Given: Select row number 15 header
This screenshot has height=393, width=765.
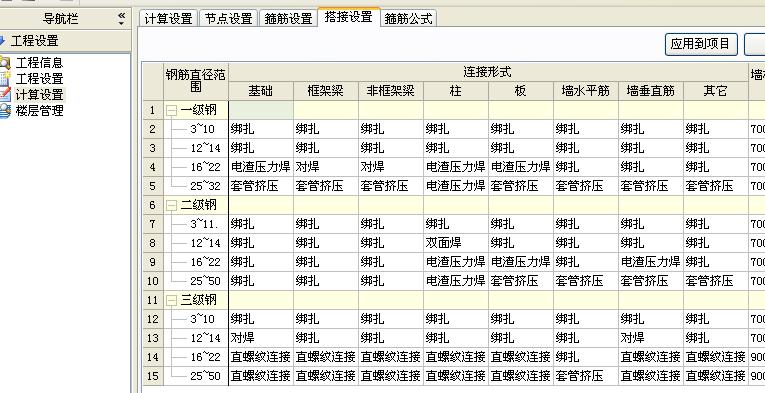Looking at the screenshot, I should click(x=153, y=376).
